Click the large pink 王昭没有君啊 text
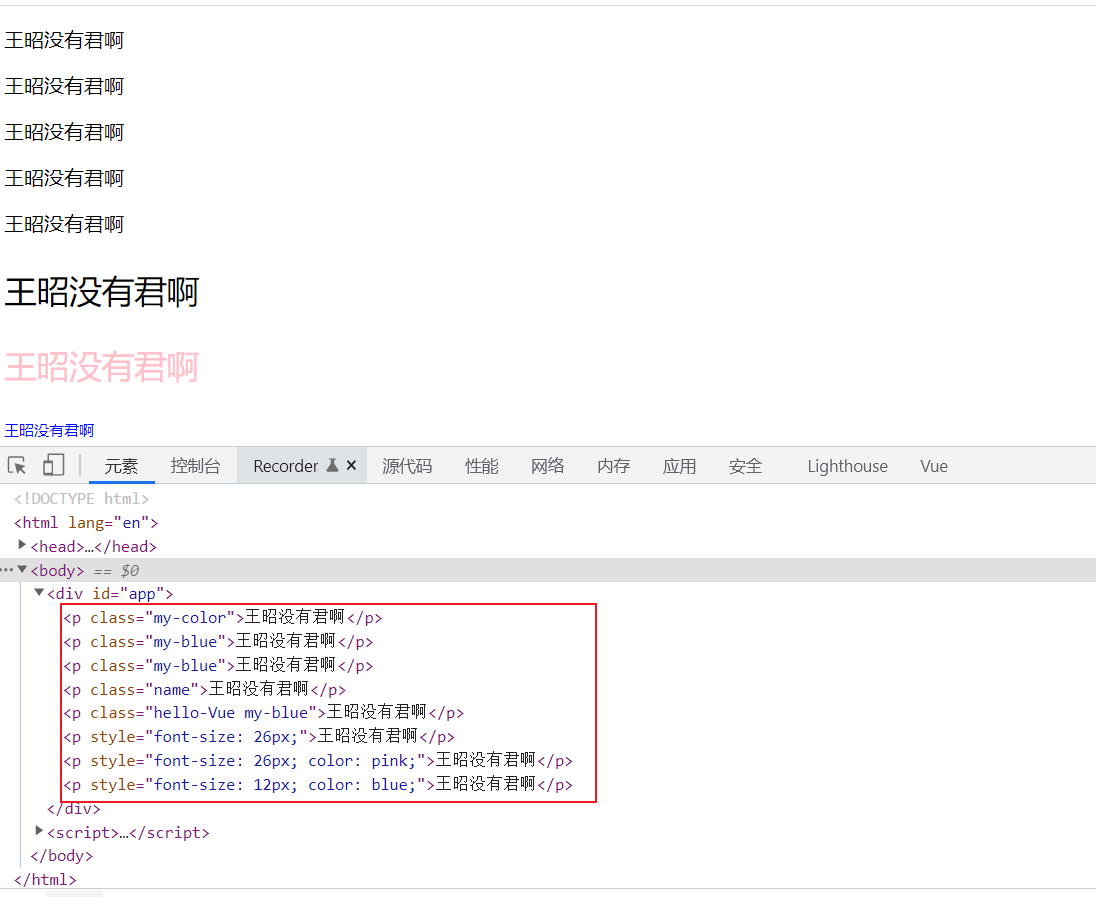1096x897 pixels. [x=102, y=367]
